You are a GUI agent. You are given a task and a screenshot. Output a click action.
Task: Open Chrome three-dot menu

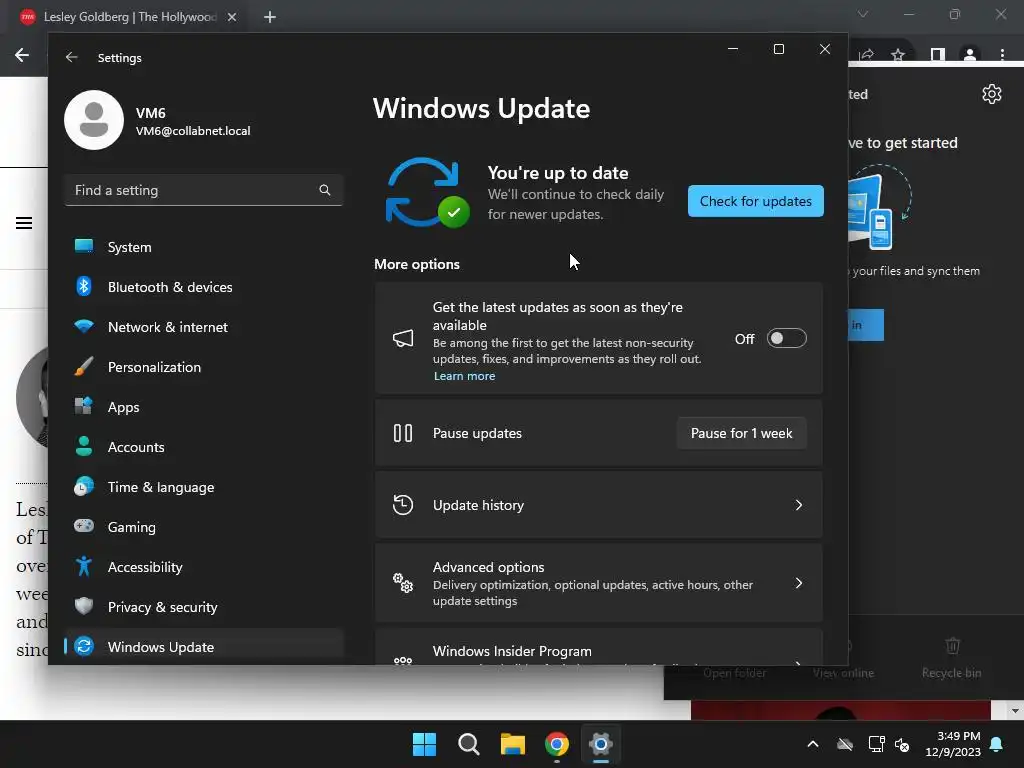(1002, 55)
